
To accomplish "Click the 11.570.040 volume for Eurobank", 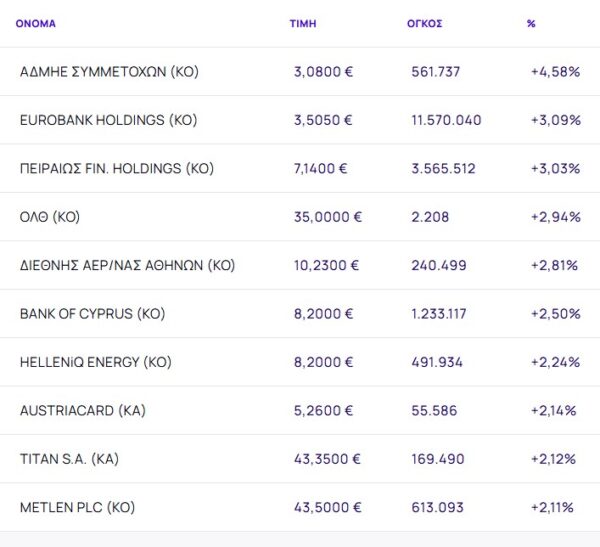I will (446, 120).
